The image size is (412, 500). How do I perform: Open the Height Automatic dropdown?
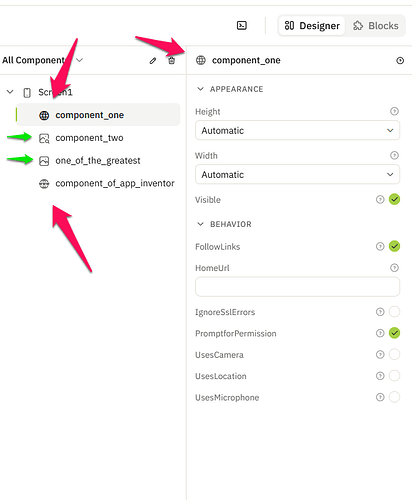click(x=297, y=130)
